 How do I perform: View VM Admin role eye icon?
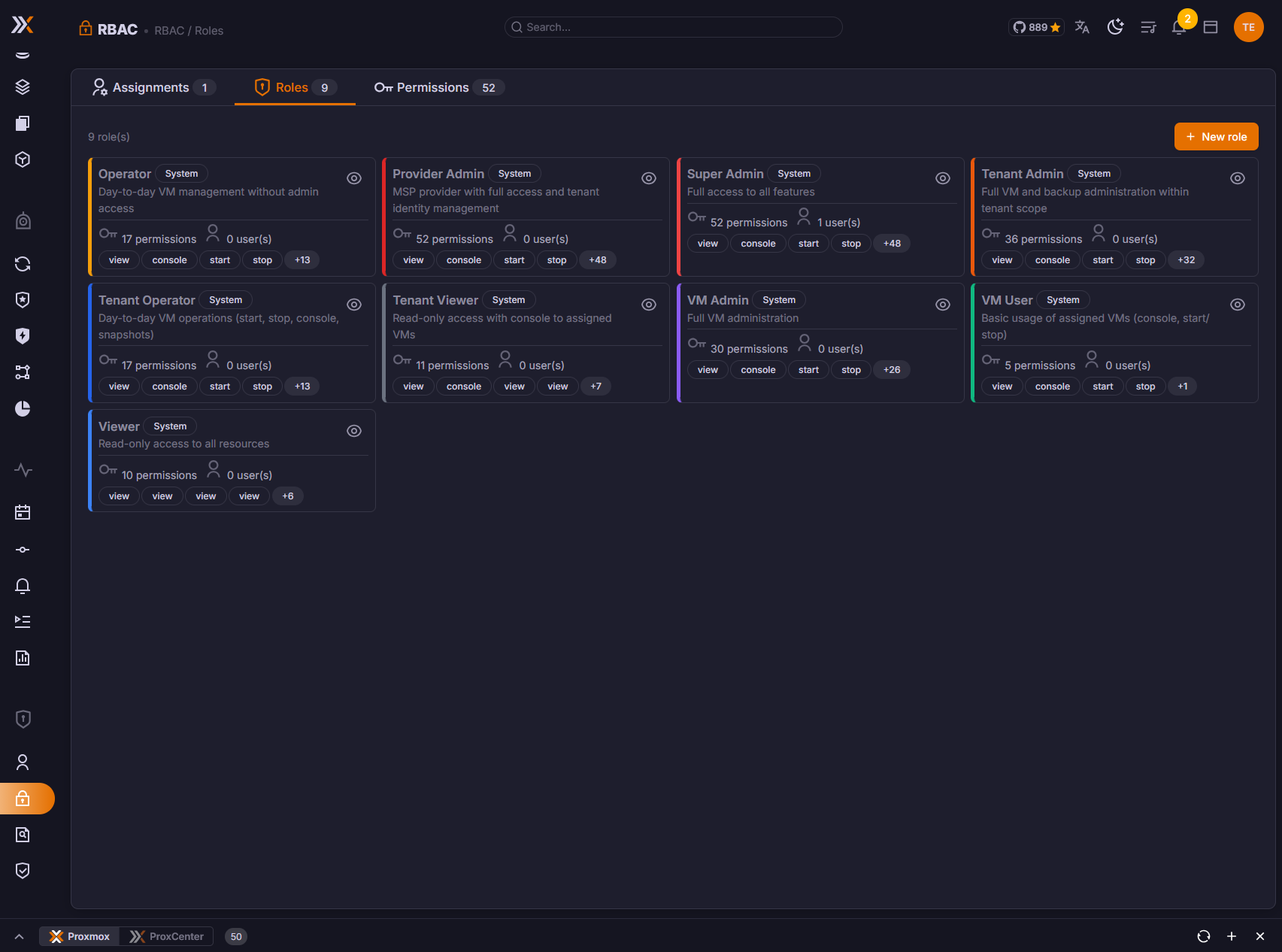(x=943, y=305)
